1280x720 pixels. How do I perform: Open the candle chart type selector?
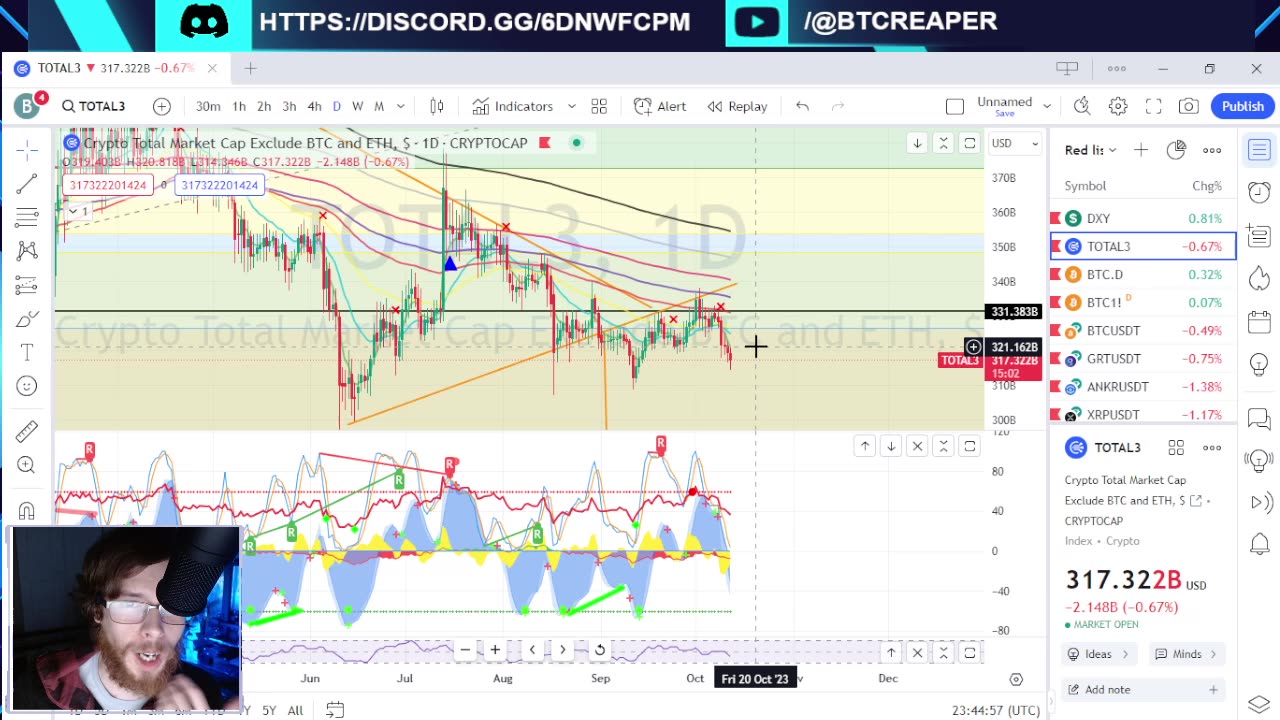tap(437, 106)
